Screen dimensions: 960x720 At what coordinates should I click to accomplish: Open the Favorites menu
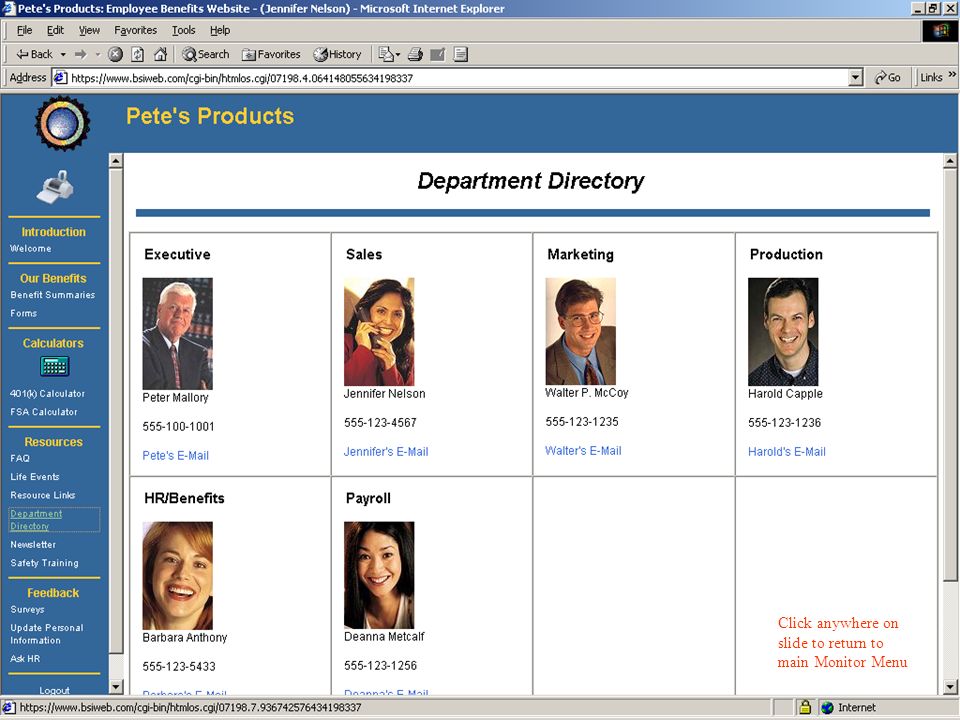click(x=135, y=30)
